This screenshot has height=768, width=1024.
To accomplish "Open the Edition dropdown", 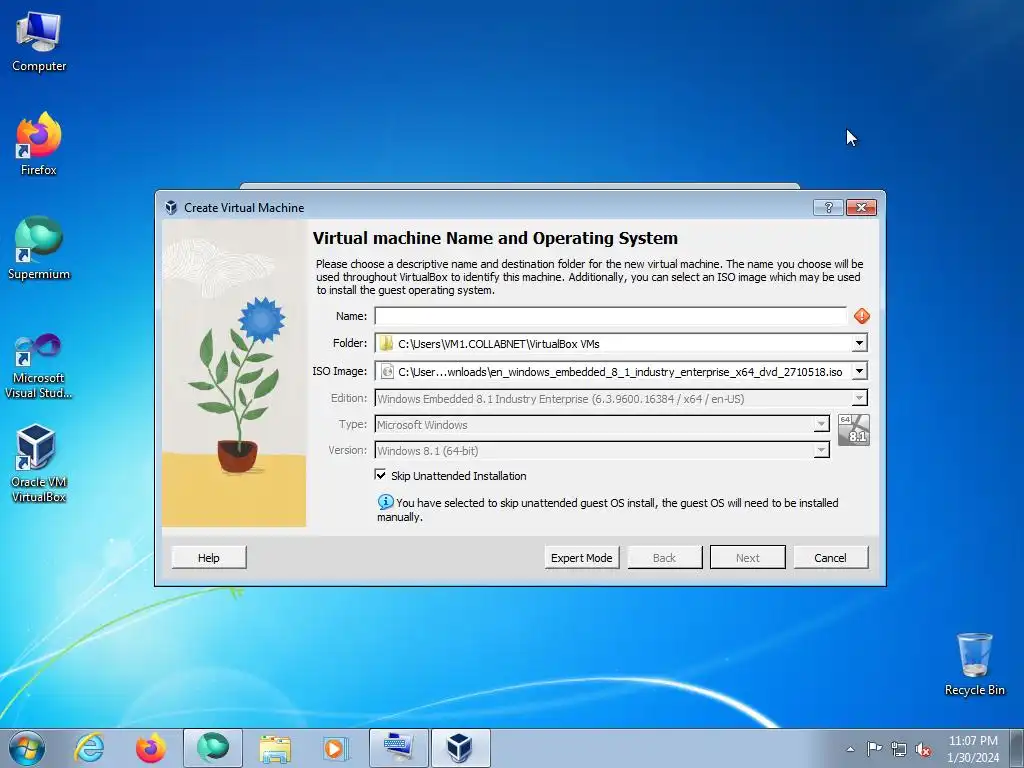I will pyautogui.click(x=859, y=398).
